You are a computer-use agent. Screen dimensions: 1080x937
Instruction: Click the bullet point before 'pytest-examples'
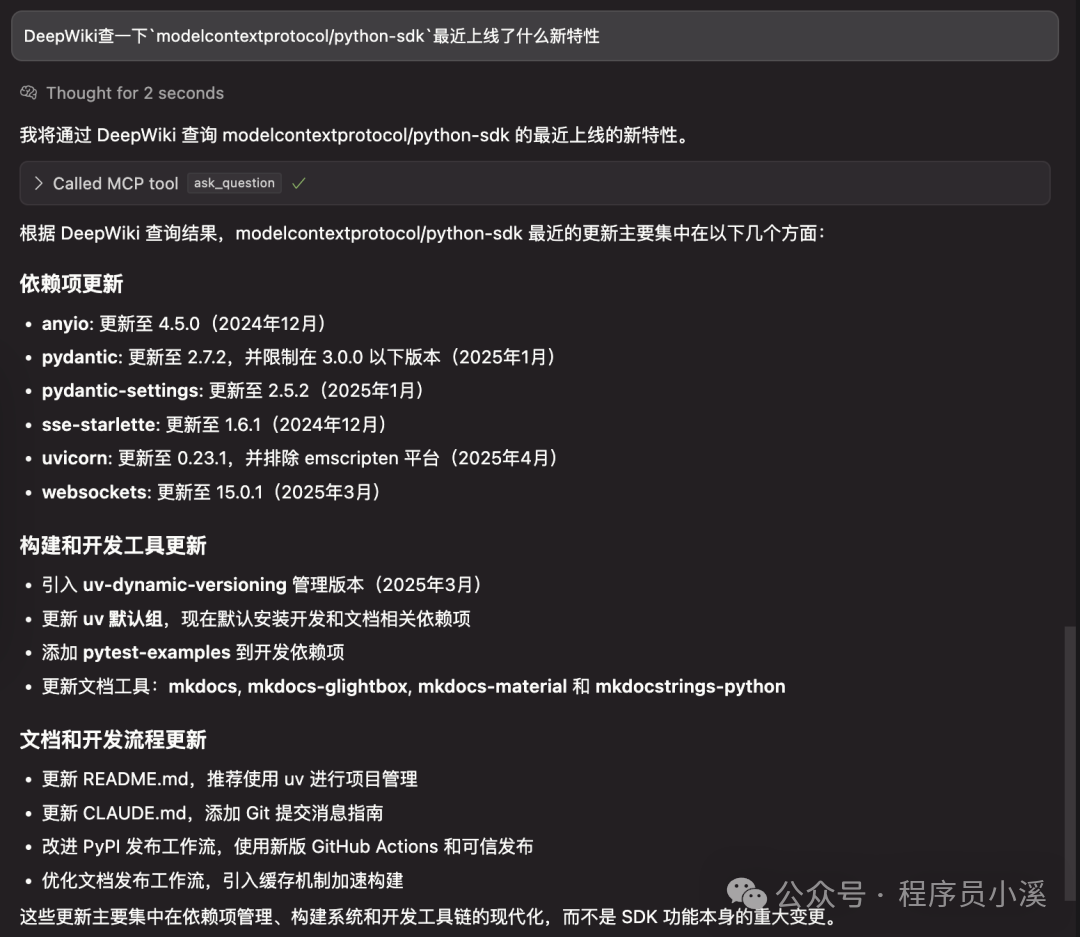pyautogui.click(x=27, y=653)
